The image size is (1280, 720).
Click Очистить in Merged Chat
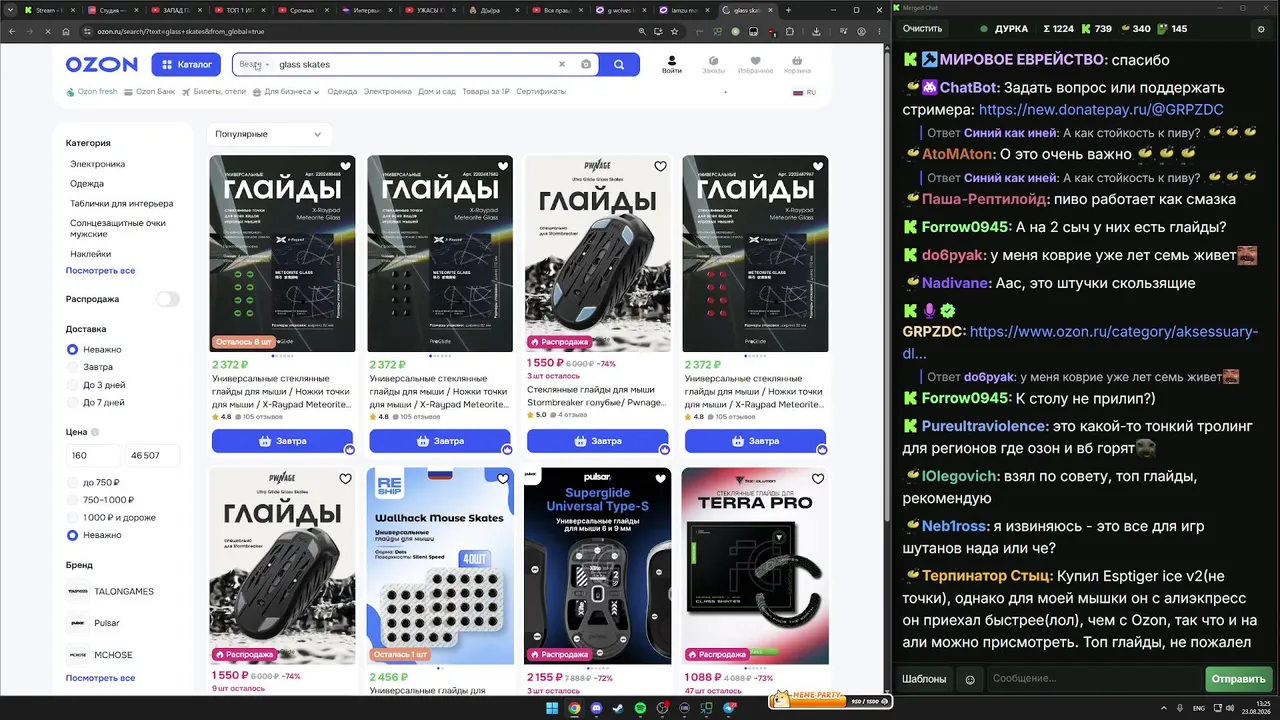click(922, 29)
